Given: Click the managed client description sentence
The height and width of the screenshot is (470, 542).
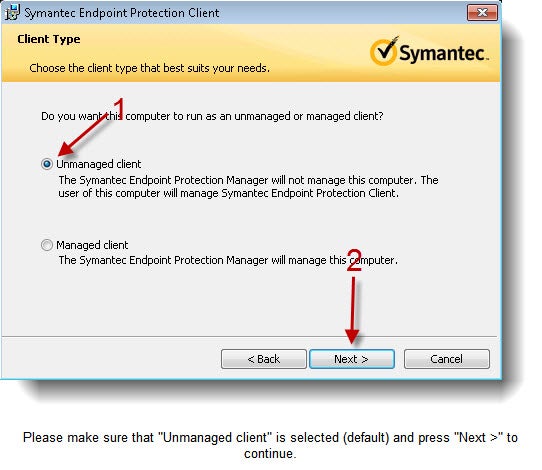Looking at the screenshot, I should coord(228,260).
